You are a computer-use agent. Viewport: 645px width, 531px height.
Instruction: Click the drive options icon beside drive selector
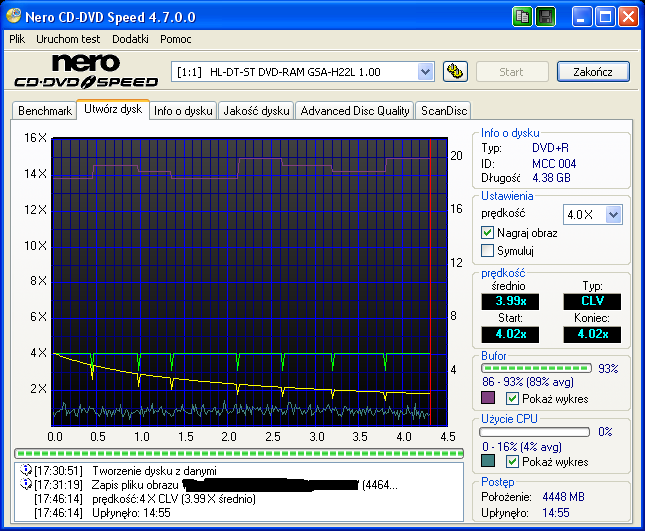454,71
